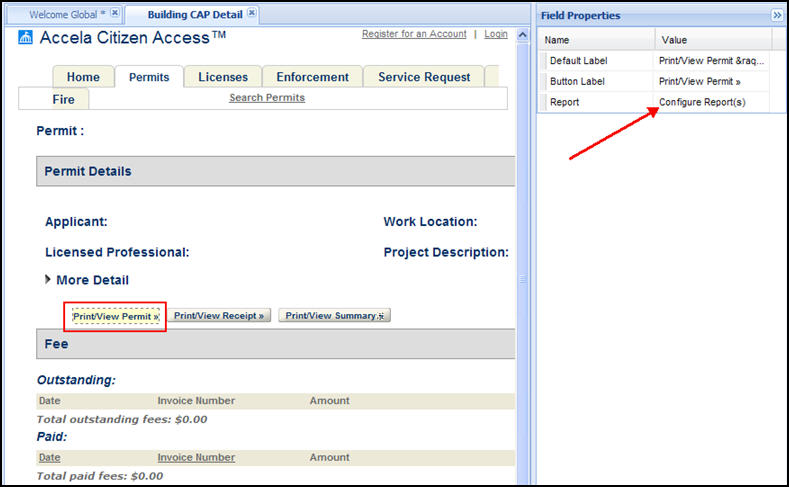Screen dimensions: 789x487
Task: Click the Print/View Summary button
Action: [334, 316]
